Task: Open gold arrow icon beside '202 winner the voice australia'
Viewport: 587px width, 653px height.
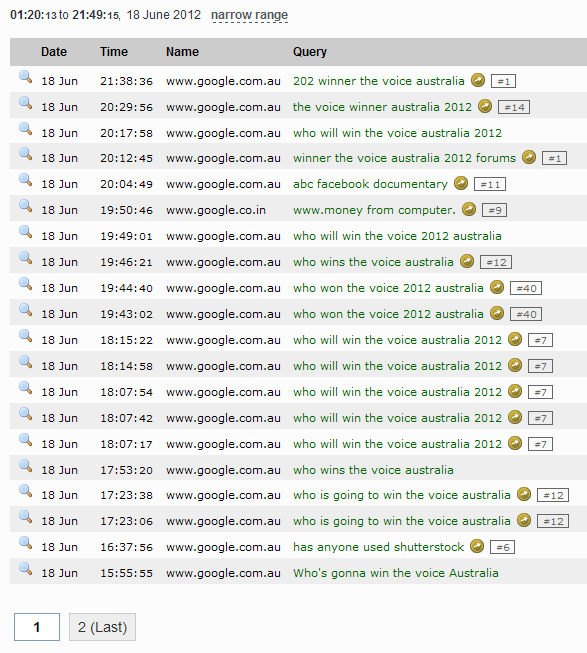Action: tap(478, 80)
